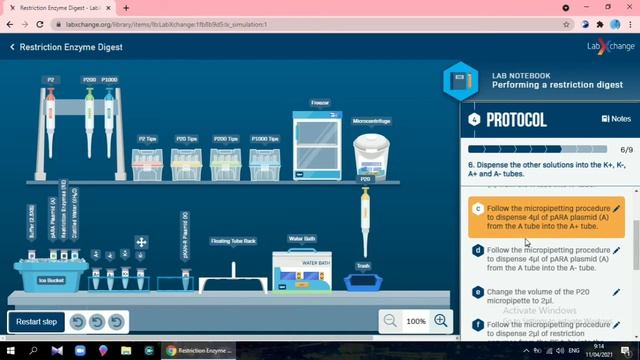Pick up the P2 micropipette
The image size is (640, 360).
pyautogui.click(x=50, y=122)
